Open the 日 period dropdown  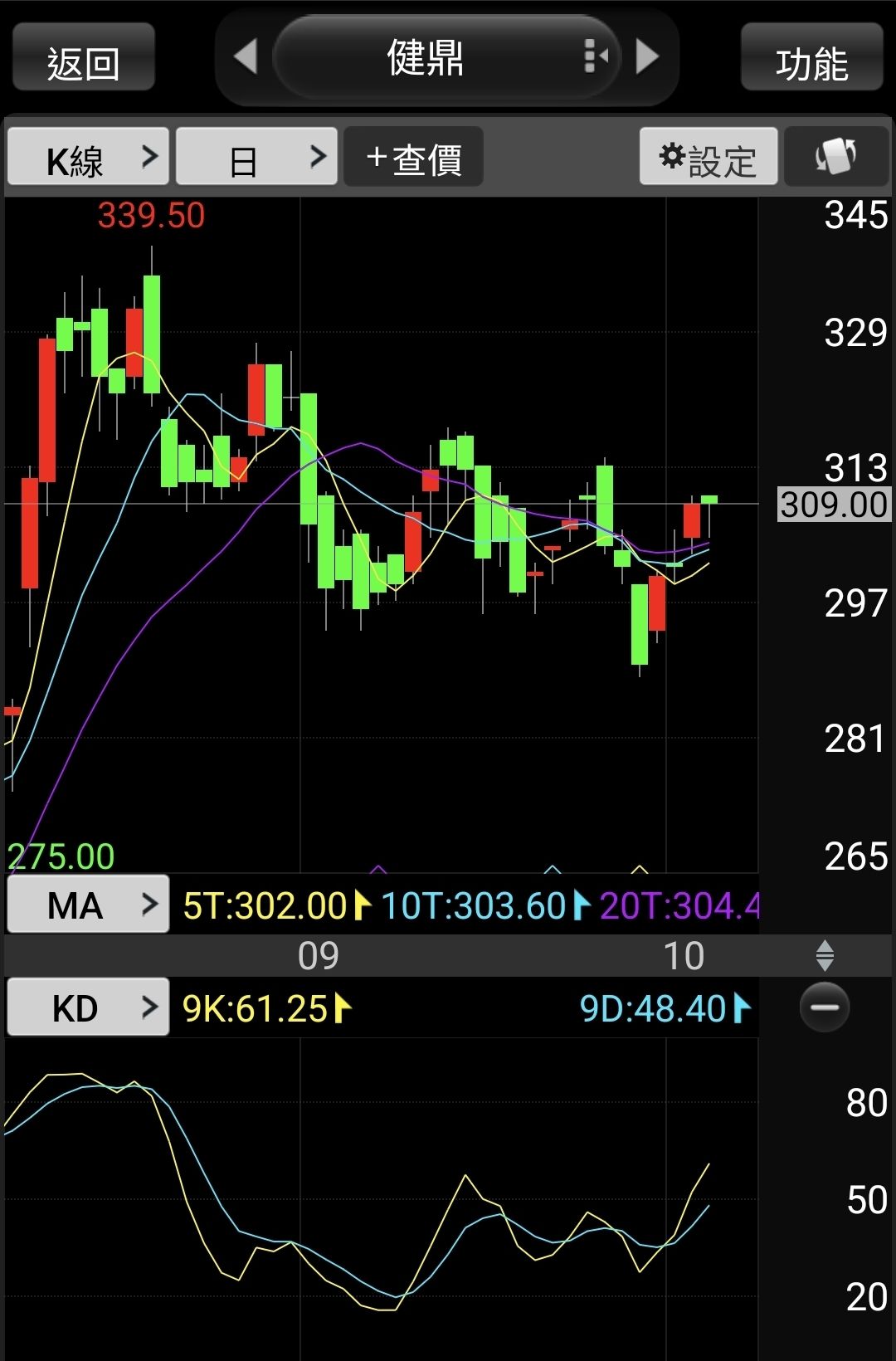click(256, 156)
